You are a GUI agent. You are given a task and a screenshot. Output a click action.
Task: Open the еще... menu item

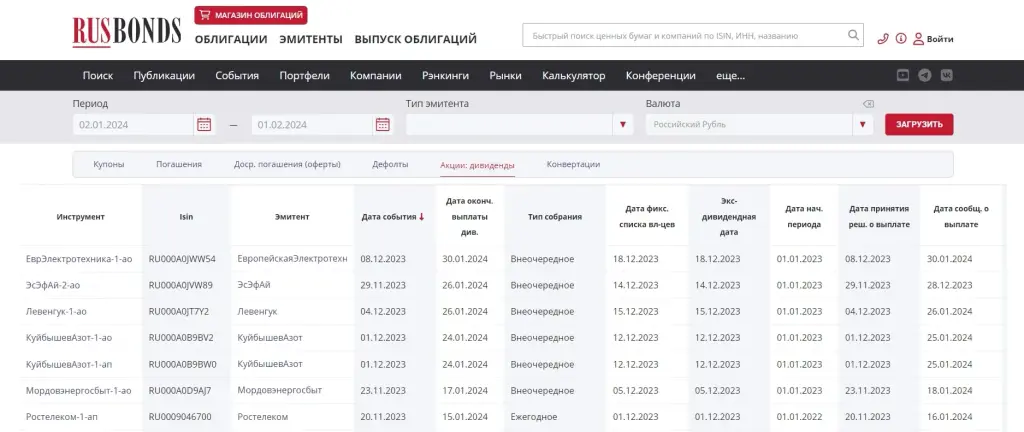[x=730, y=76]
